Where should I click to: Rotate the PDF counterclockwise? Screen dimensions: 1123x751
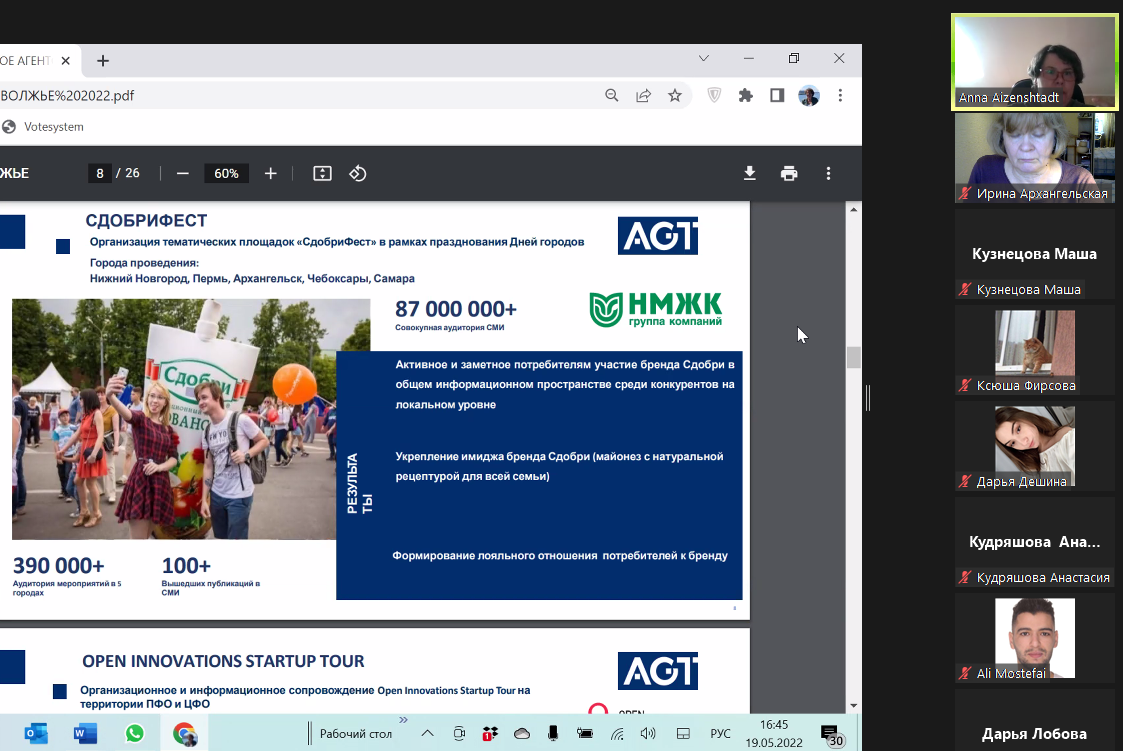click(357, 173)
